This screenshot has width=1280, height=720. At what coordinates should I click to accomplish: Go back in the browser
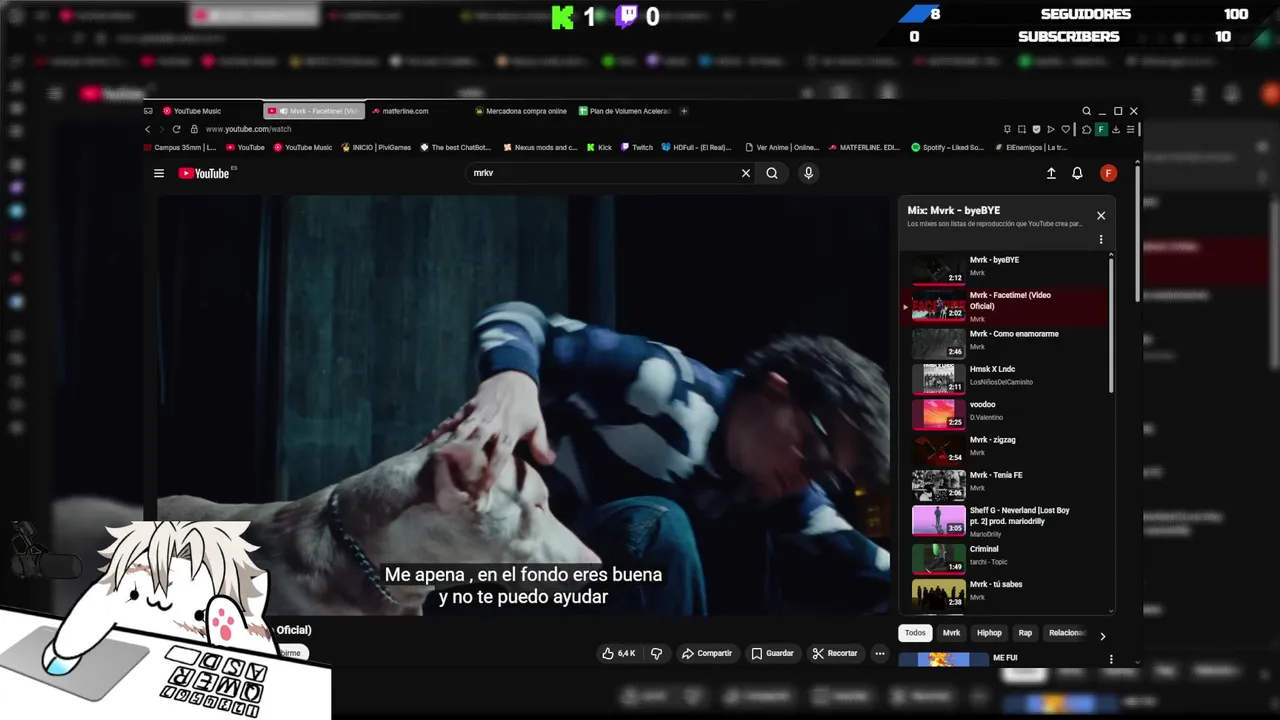tap(148, 129)
